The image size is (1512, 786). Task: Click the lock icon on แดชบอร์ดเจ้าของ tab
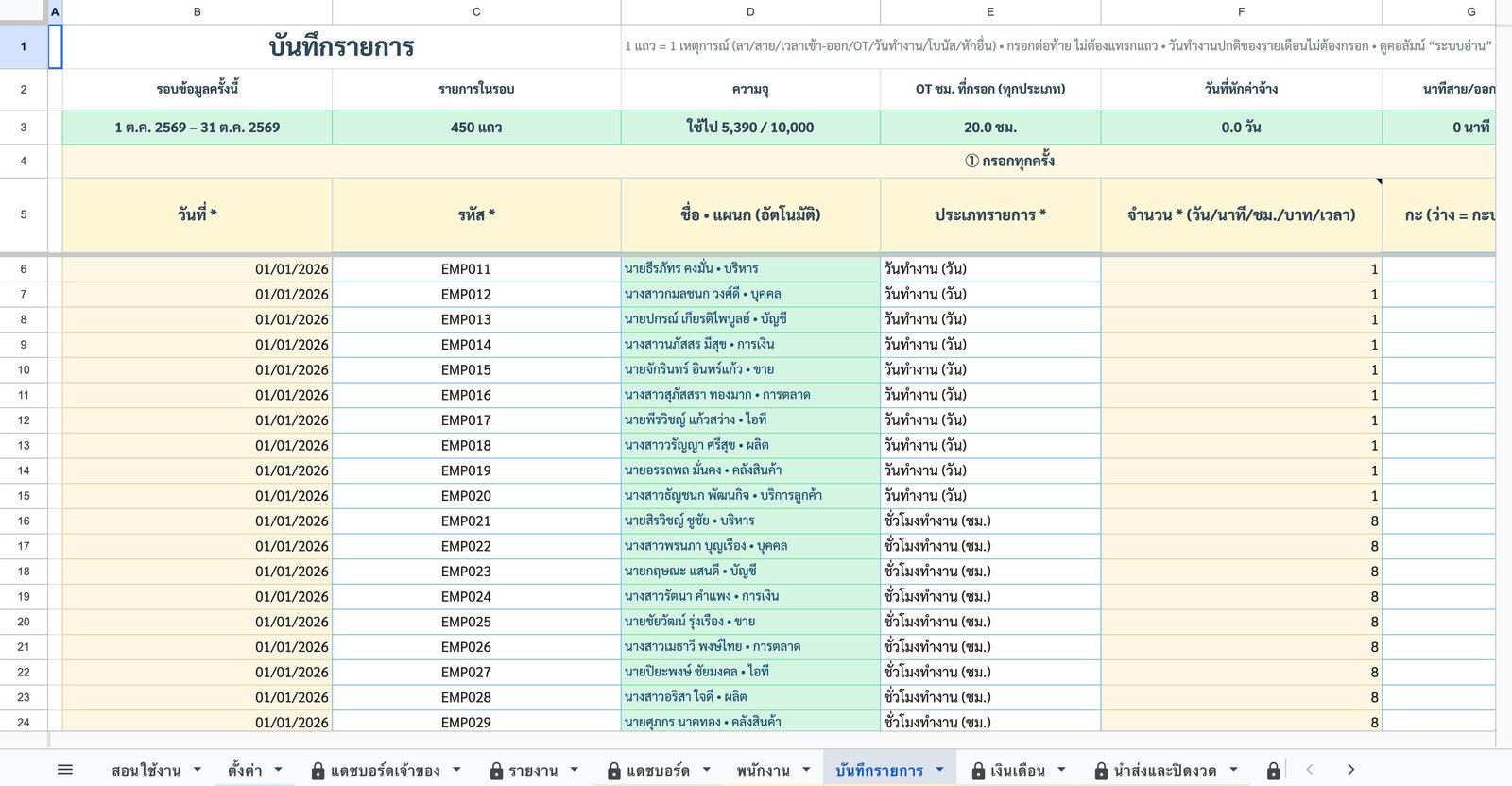pyautogui.click(x=318, y=771)
